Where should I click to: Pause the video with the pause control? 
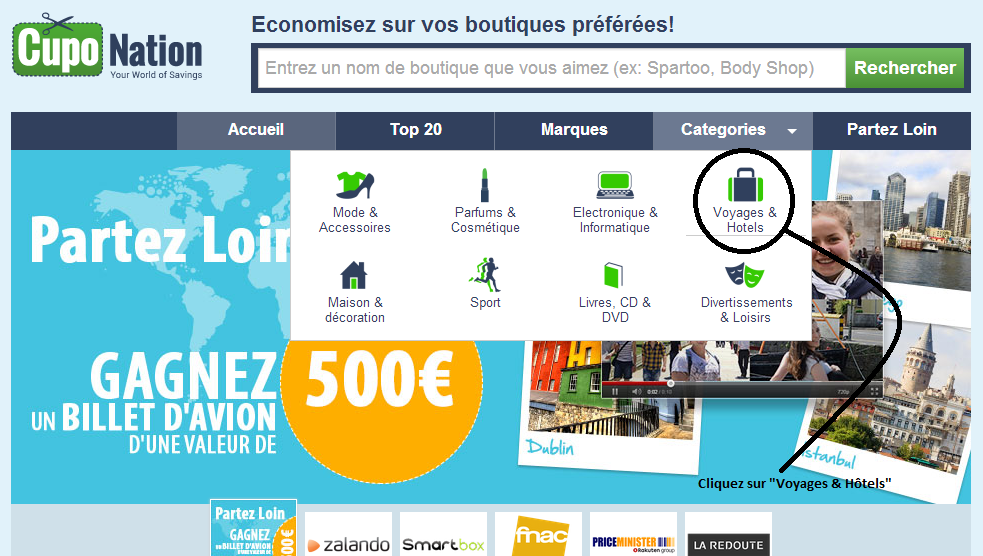(x=615, y=392)
